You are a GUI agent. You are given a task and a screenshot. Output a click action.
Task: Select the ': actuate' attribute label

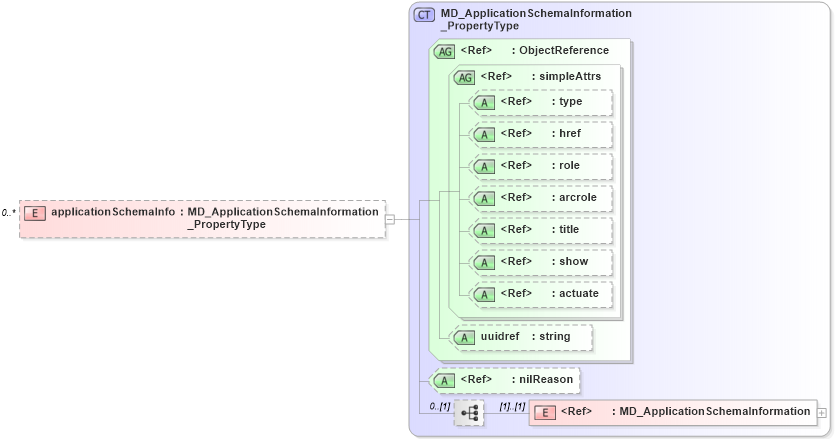tap(575, 293)
